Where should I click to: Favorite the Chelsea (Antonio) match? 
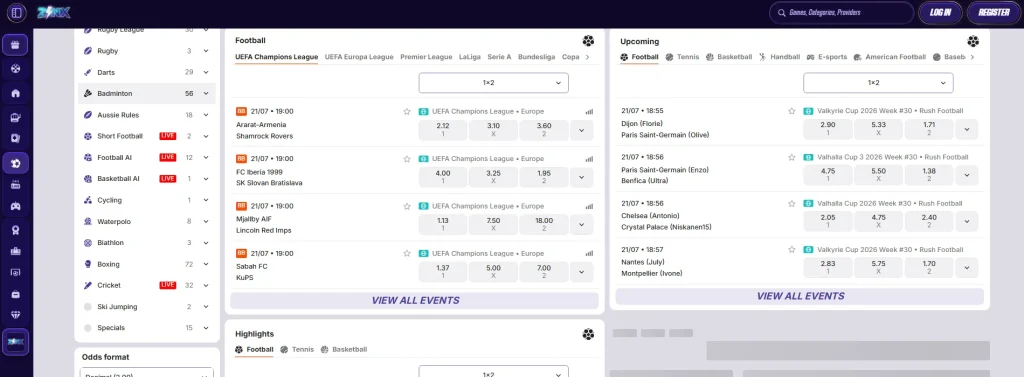792,204
